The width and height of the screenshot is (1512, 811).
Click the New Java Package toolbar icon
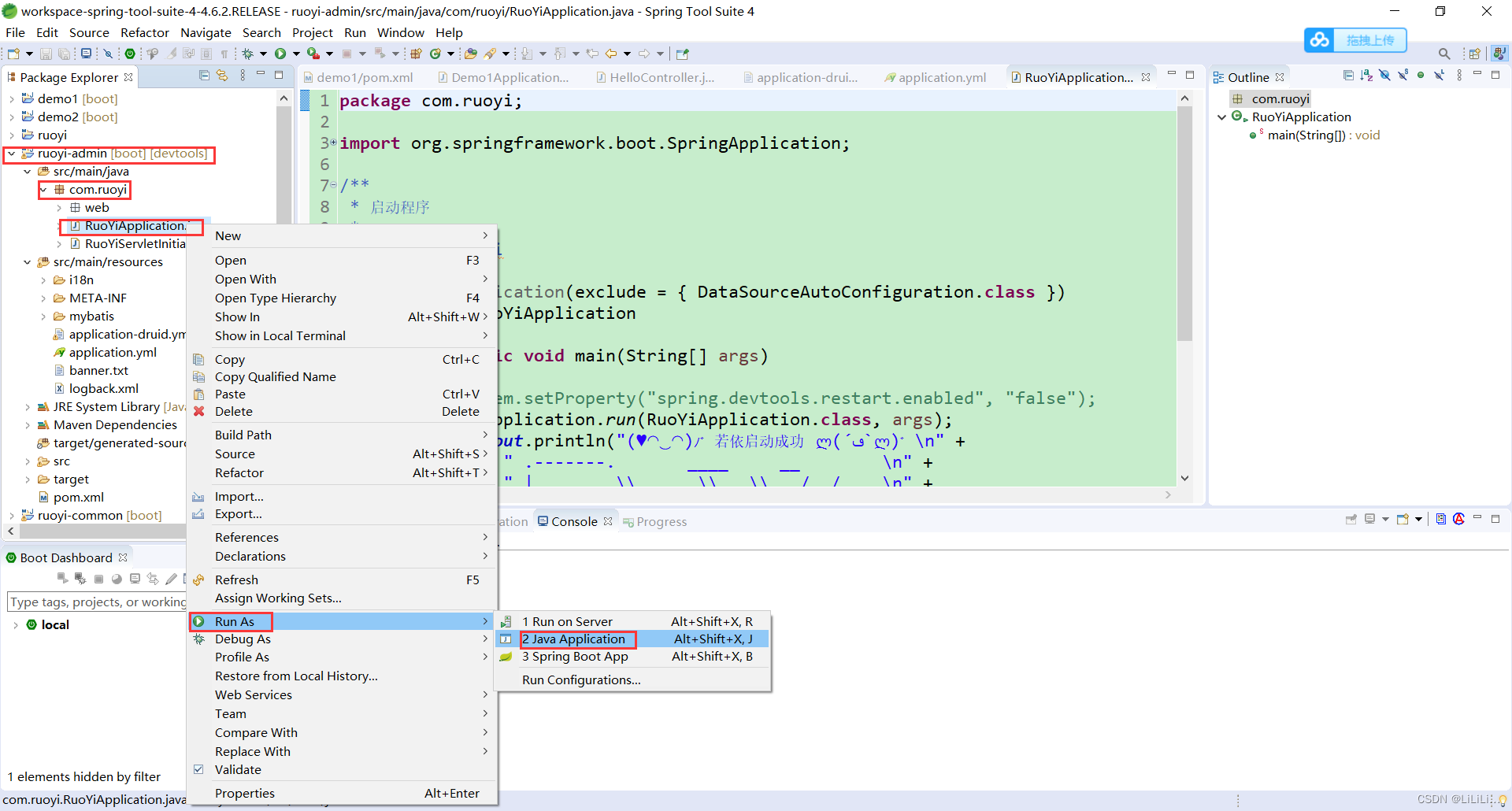pos(417,54)
